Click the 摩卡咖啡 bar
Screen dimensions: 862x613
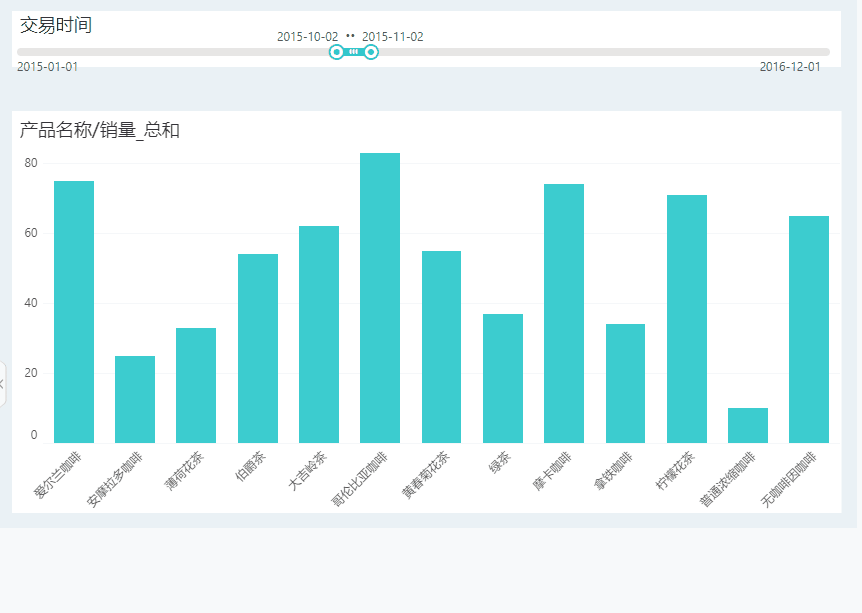tap(564, 313)
